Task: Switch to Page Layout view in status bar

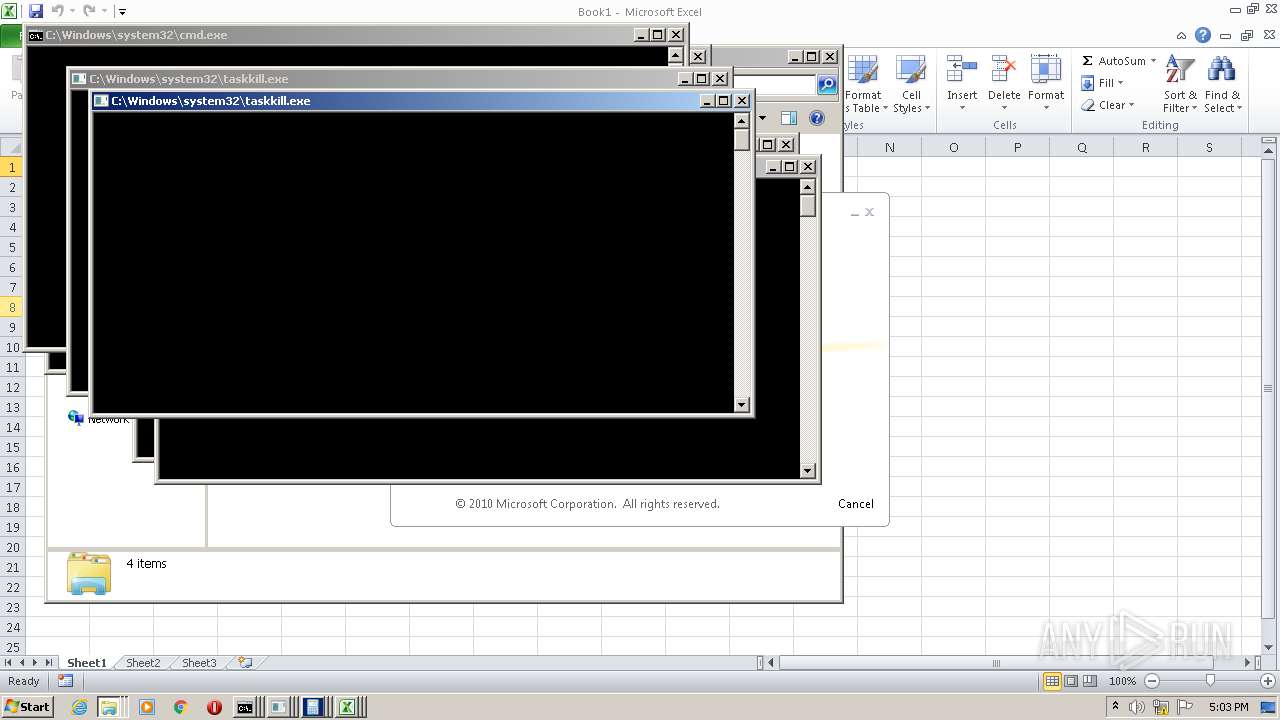Action: point(1071,681)
